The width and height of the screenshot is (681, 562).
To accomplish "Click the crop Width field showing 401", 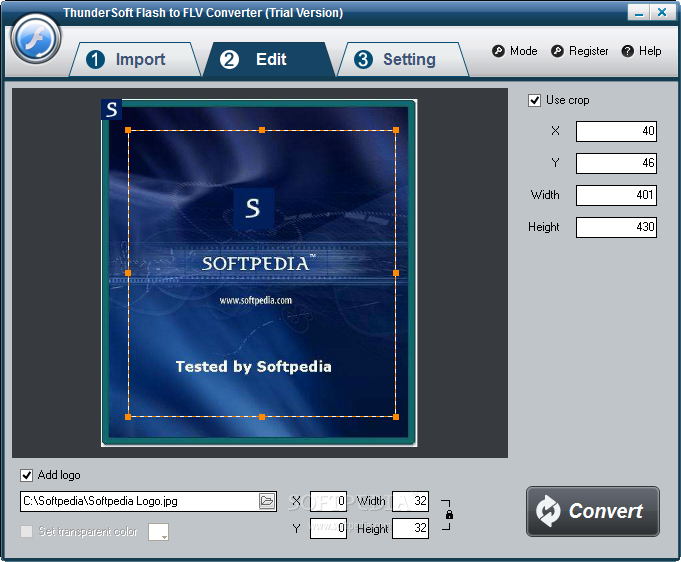I will point(616,195).
